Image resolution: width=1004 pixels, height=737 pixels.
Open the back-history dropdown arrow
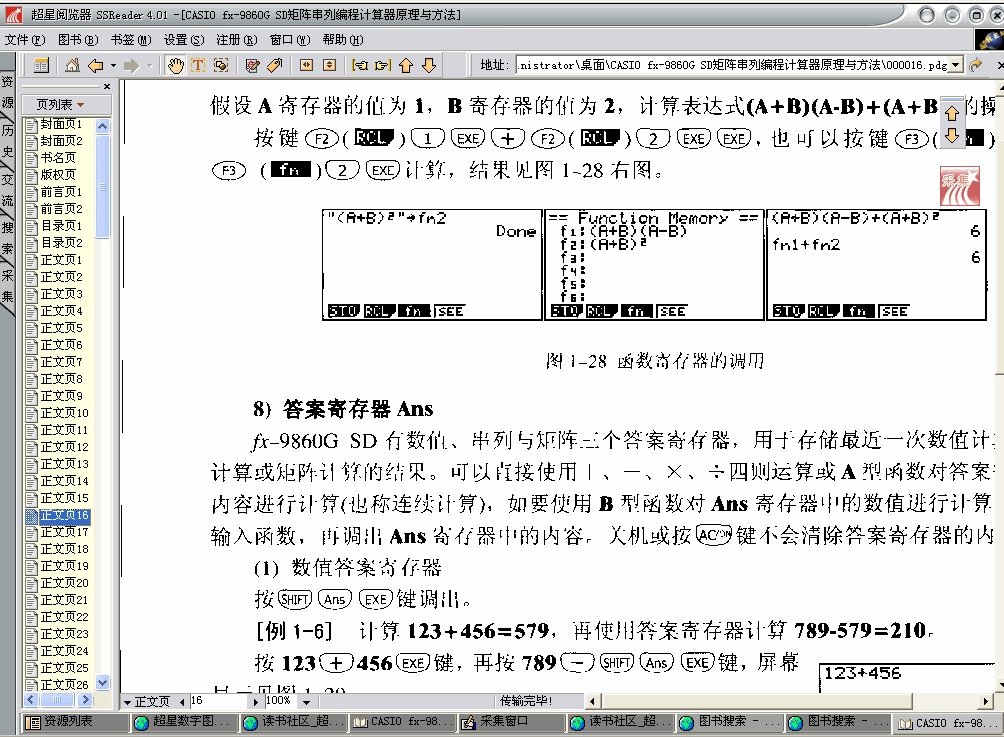coord(113,65)
